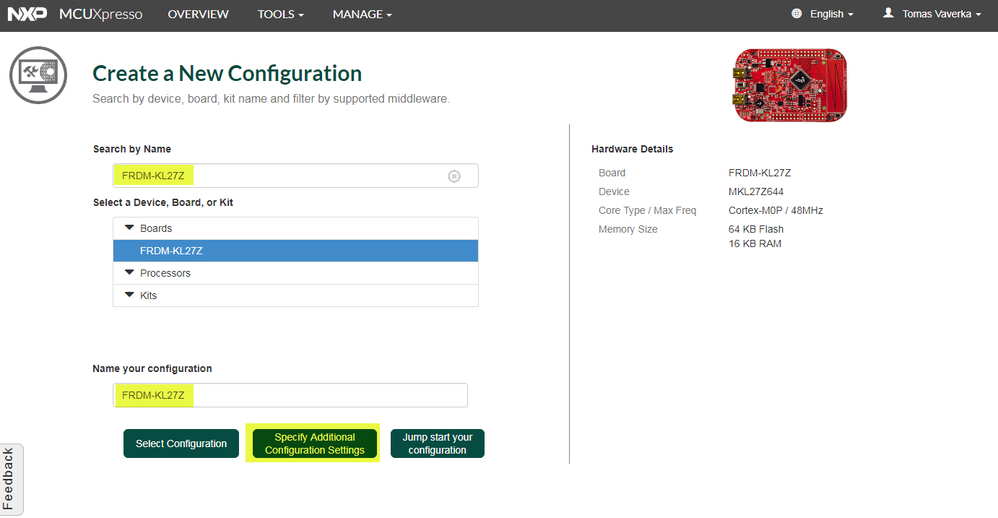
Task: Click the Cortex-M0P / 48MHz value
Action: point(775,211)
